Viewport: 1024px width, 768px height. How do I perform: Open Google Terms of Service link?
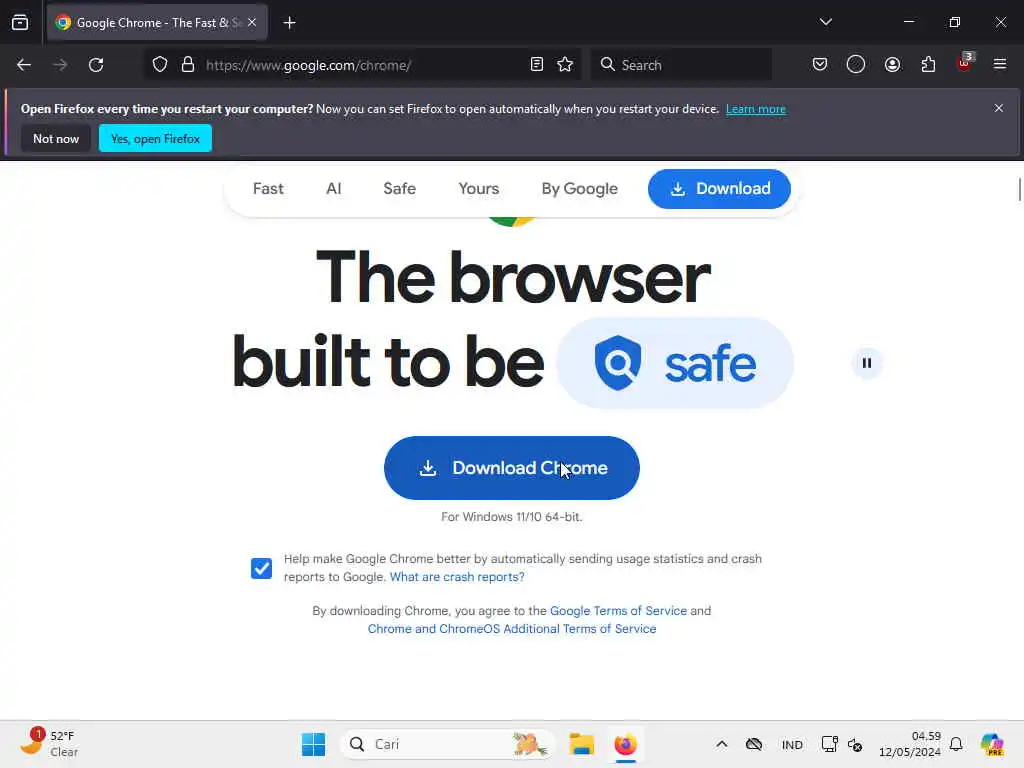pos(618,611)
